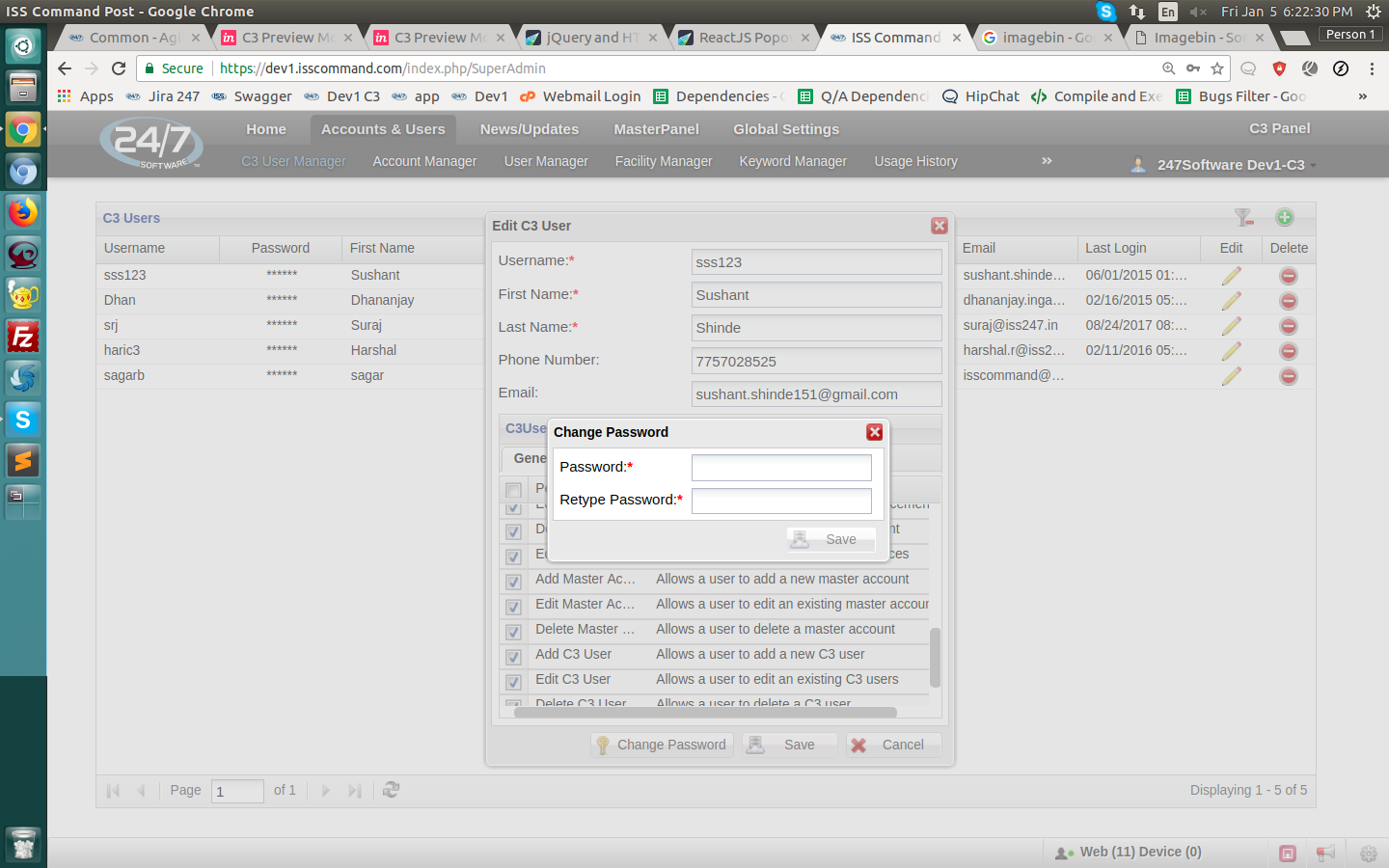Toggle the Edit C3 User permission checkbox
Image resolution: width=1389 pixels, height=868 pixels.
pos(513,682)
